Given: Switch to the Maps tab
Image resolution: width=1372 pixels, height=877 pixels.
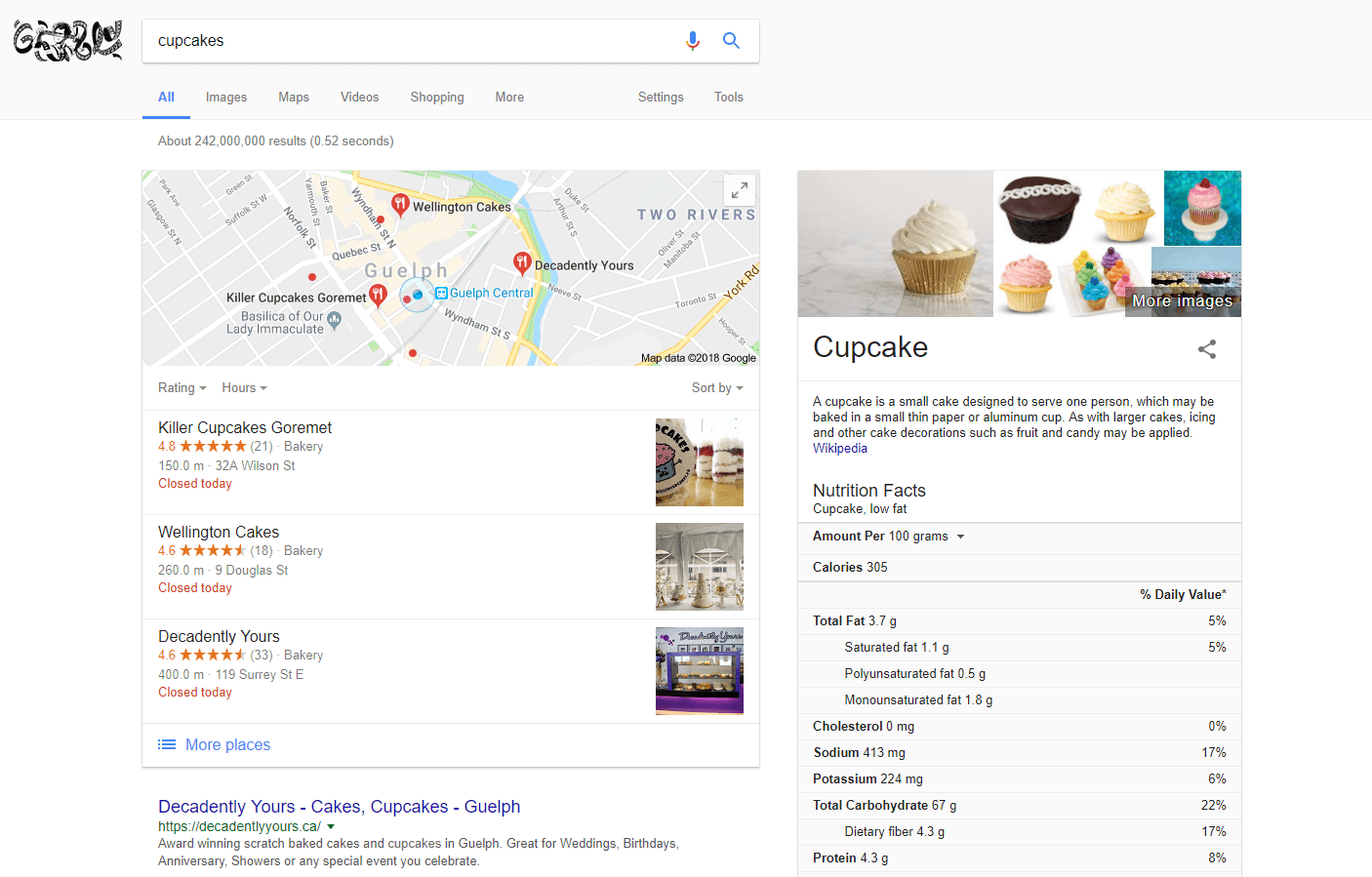Looking at the screenshot, I should click(294, 98).
